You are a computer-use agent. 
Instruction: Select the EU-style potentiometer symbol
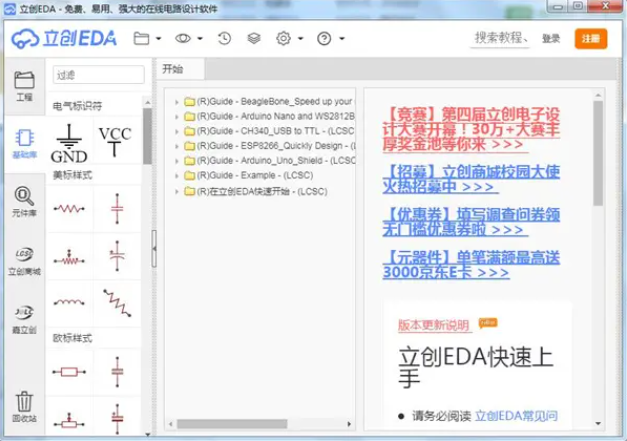(x=69, y=421)
